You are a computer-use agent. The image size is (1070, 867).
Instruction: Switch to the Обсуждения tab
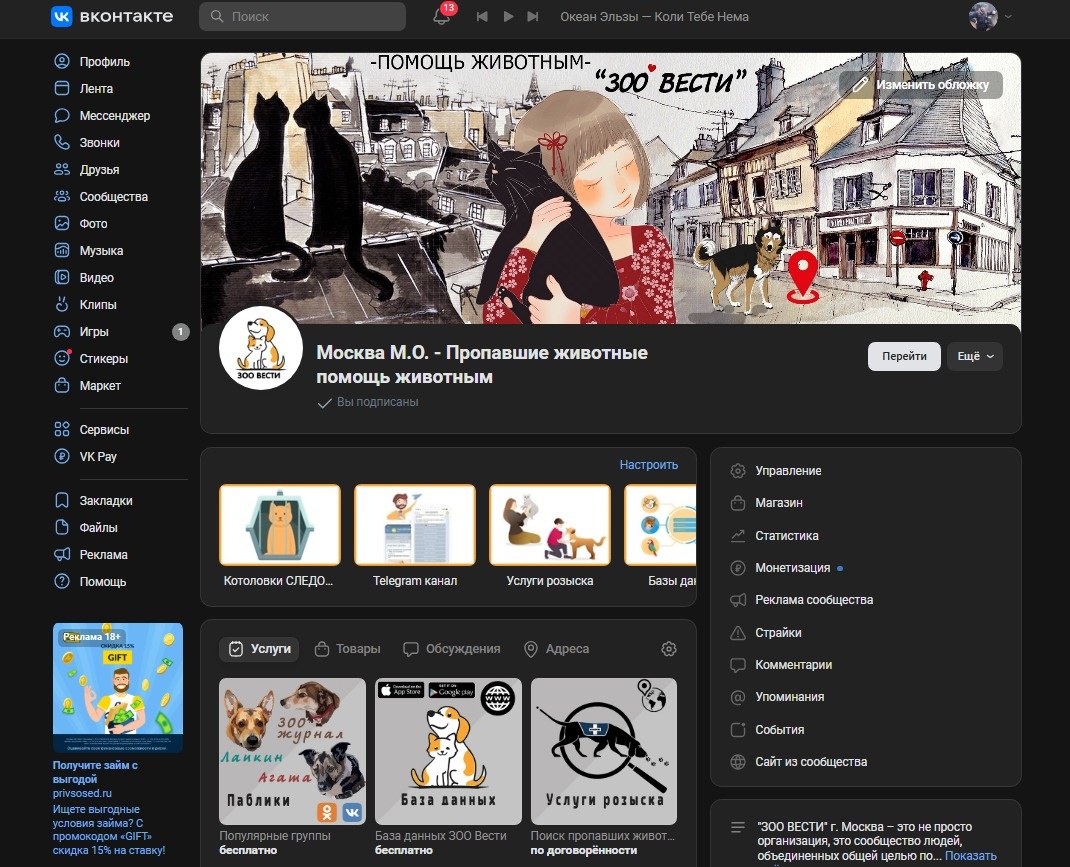point(452,649)
